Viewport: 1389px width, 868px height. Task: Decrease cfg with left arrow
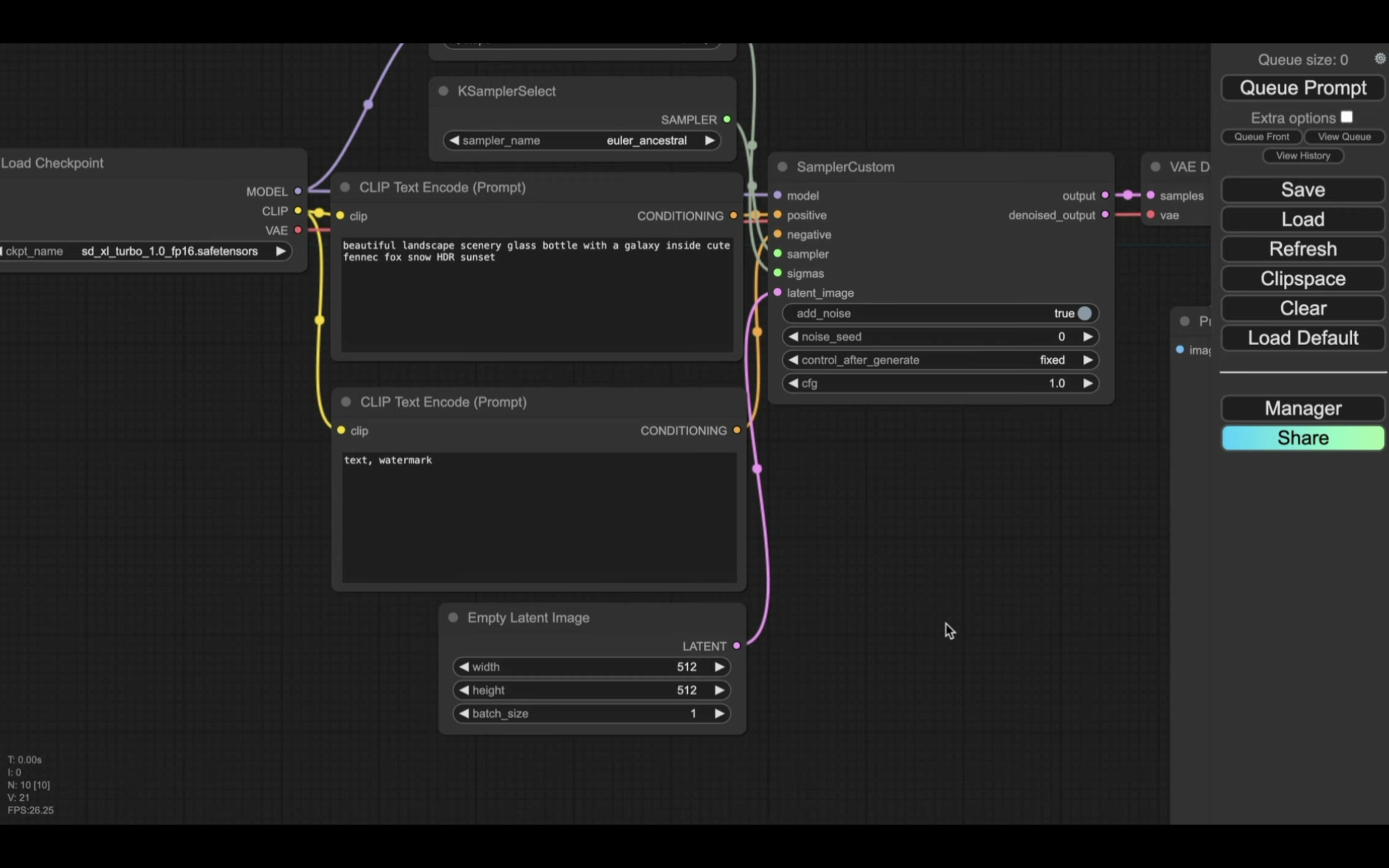[x=793, y=383]
